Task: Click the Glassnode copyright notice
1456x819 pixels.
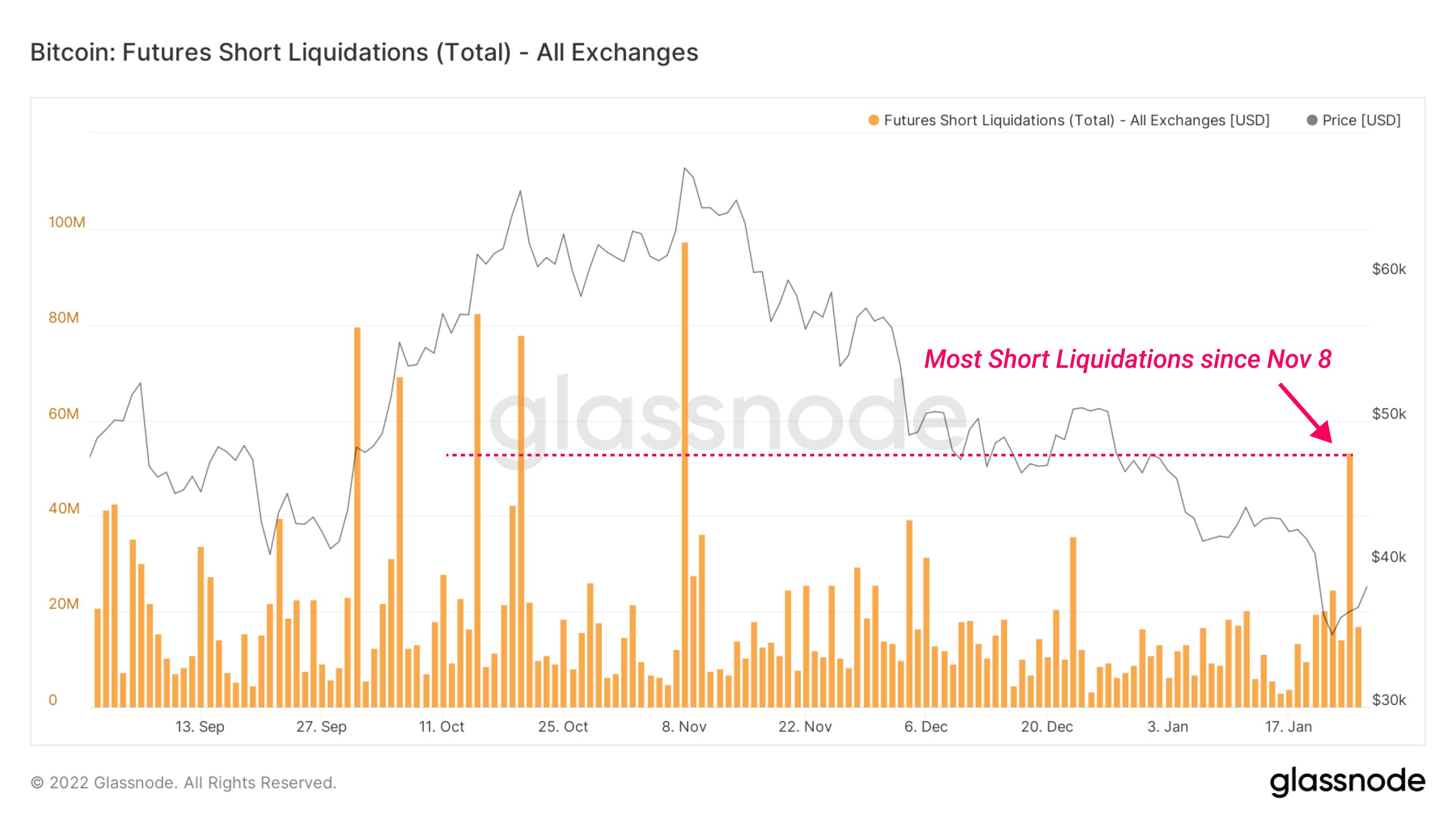Action: pyautogui.click(x=183, y=782)
